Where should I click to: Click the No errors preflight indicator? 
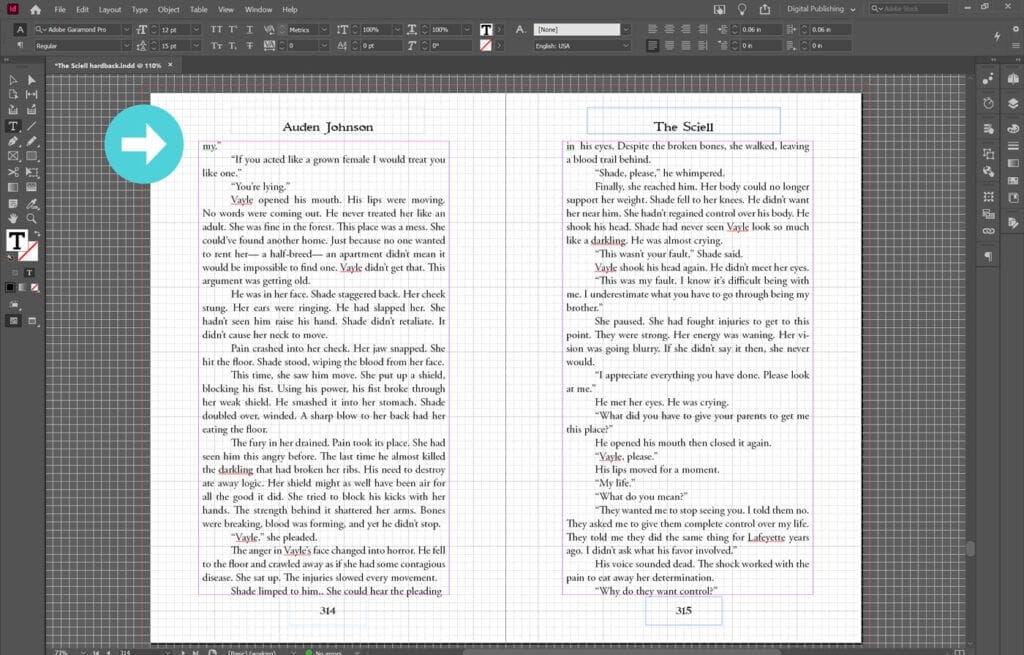pyautogui.click(x=319, y=650)
